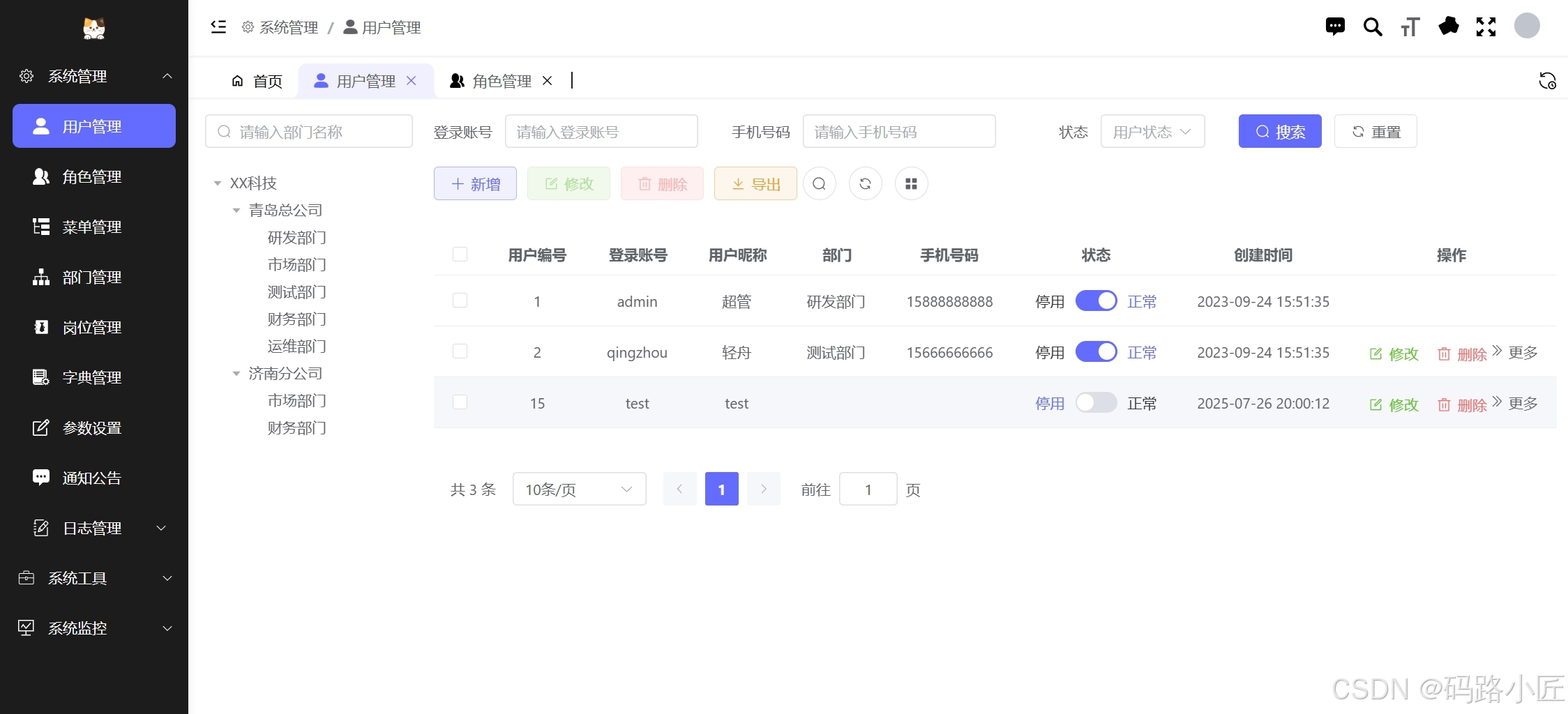Check the checkbox for user qingzhou's row
Screen dimensions: 1568x714
click(460, 351)
